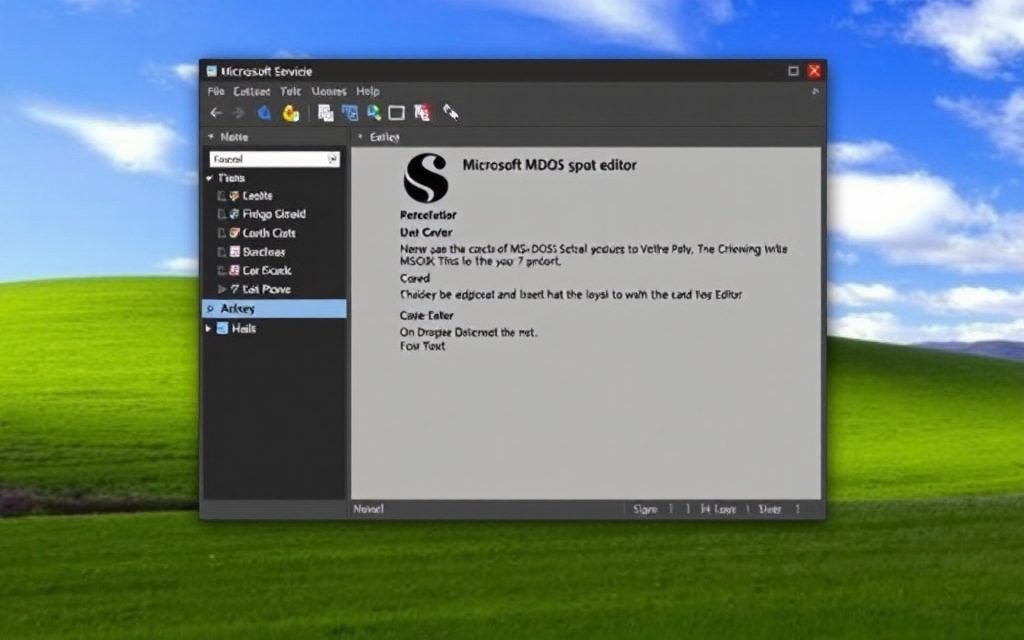Go back with the left arrow toolbar icon
Image resolution: width=1024 pixels, height=640 pixels.
point(216,113)
